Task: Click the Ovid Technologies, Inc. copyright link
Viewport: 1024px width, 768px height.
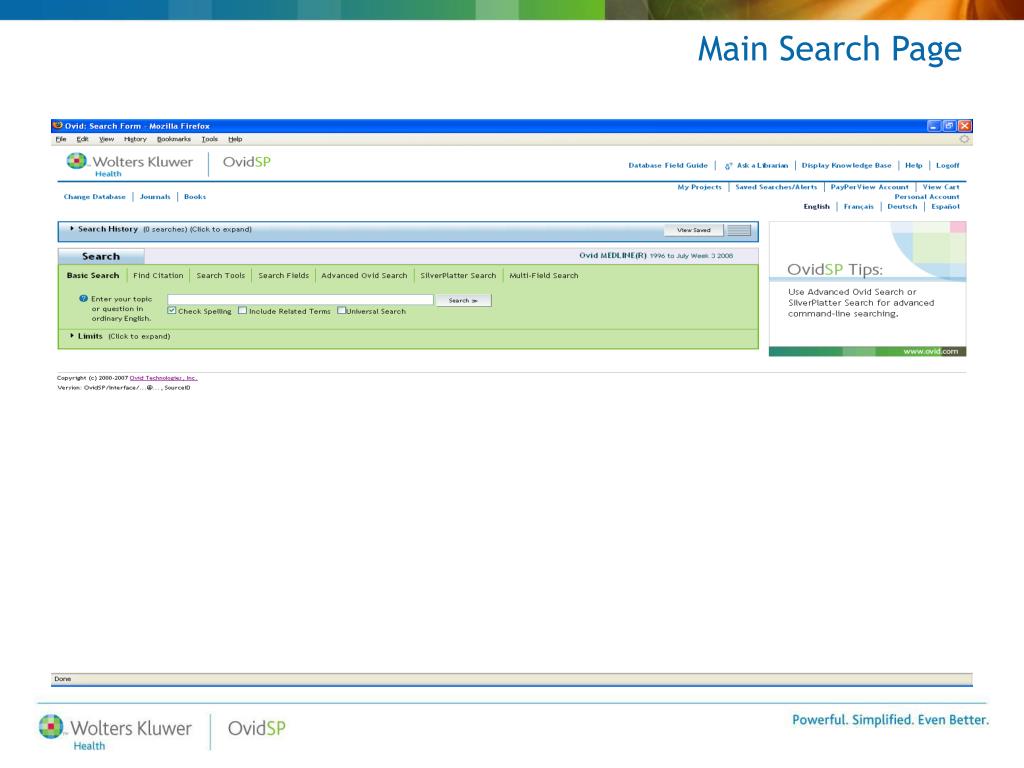Action: point(163,378)
